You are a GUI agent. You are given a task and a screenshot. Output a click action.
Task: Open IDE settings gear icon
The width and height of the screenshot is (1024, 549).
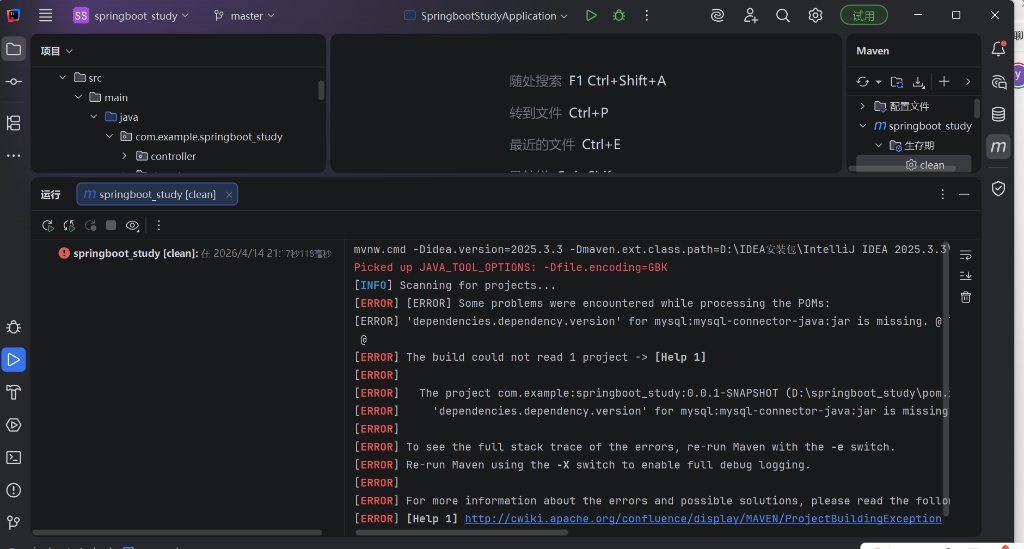coord(815,16)
